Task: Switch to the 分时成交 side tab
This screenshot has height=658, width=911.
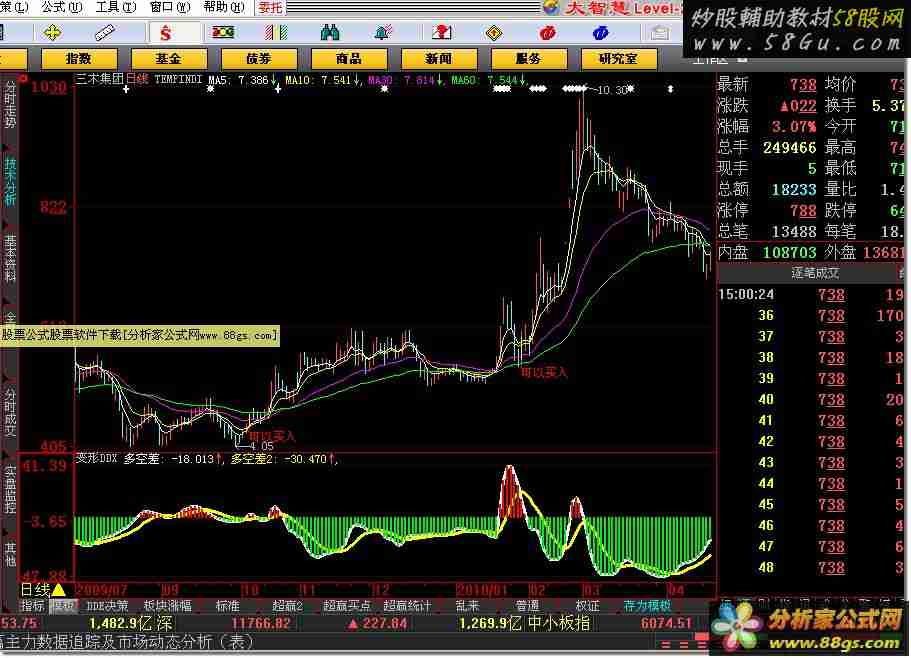Action: [10, 412]
